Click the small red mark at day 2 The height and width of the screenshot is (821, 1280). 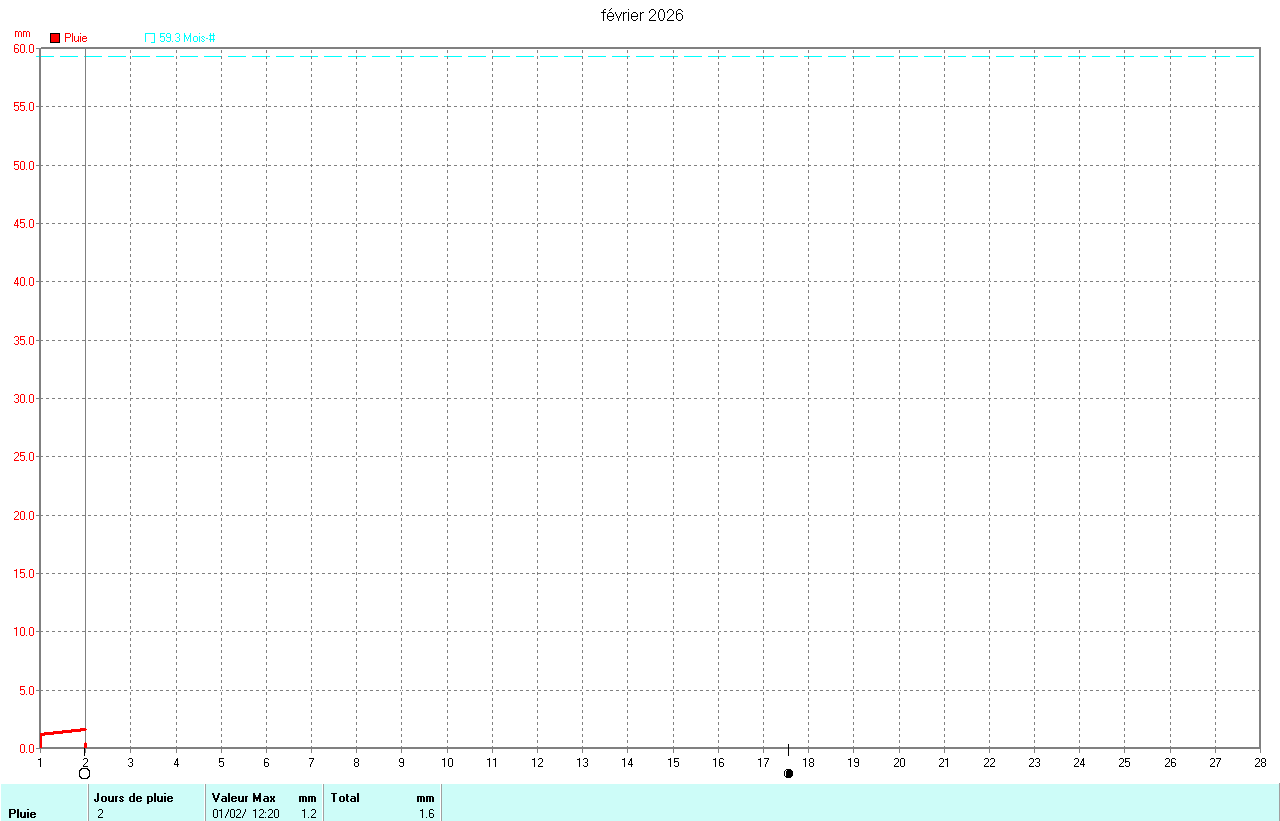click(85, 745)
